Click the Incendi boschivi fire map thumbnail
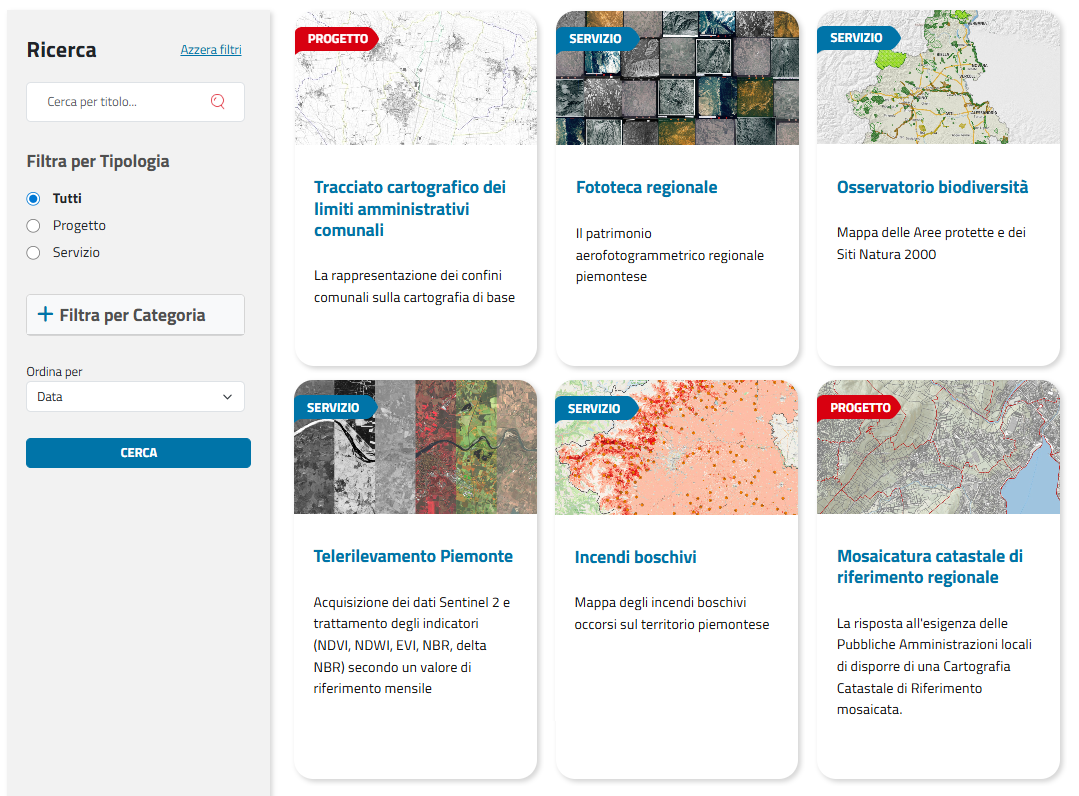Image resolution: width=1079 pixels, height=796 pixels. click(x=676, y=447)
